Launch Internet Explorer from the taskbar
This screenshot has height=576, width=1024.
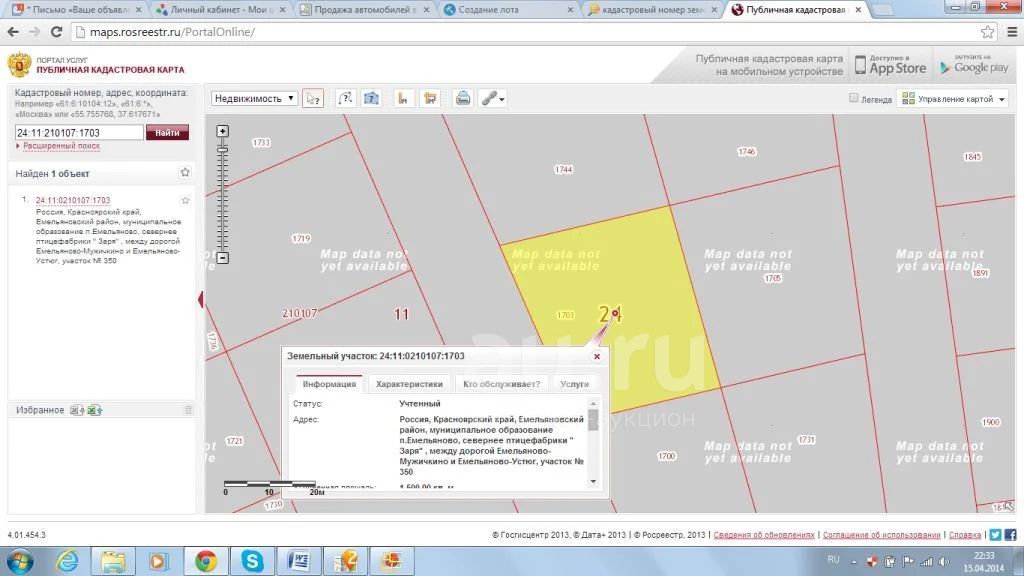67,562
